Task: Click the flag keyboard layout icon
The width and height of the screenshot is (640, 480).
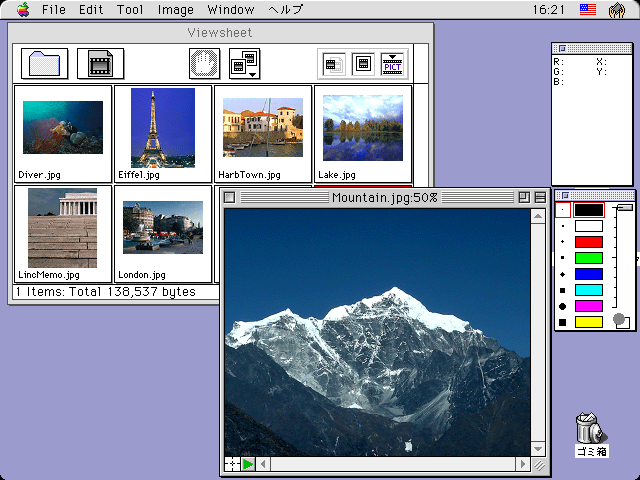Action: pyautogui.click(x=587, y=10)
